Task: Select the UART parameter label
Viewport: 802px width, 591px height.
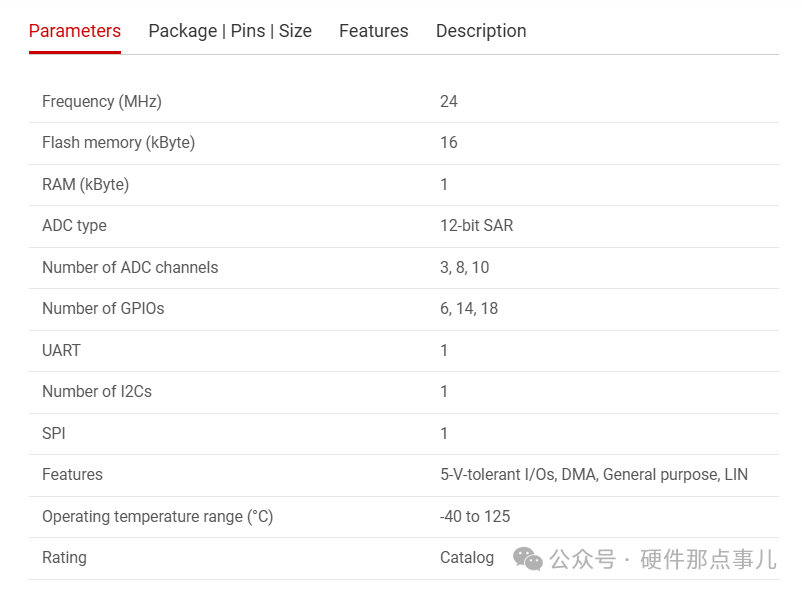Action: 61,350
